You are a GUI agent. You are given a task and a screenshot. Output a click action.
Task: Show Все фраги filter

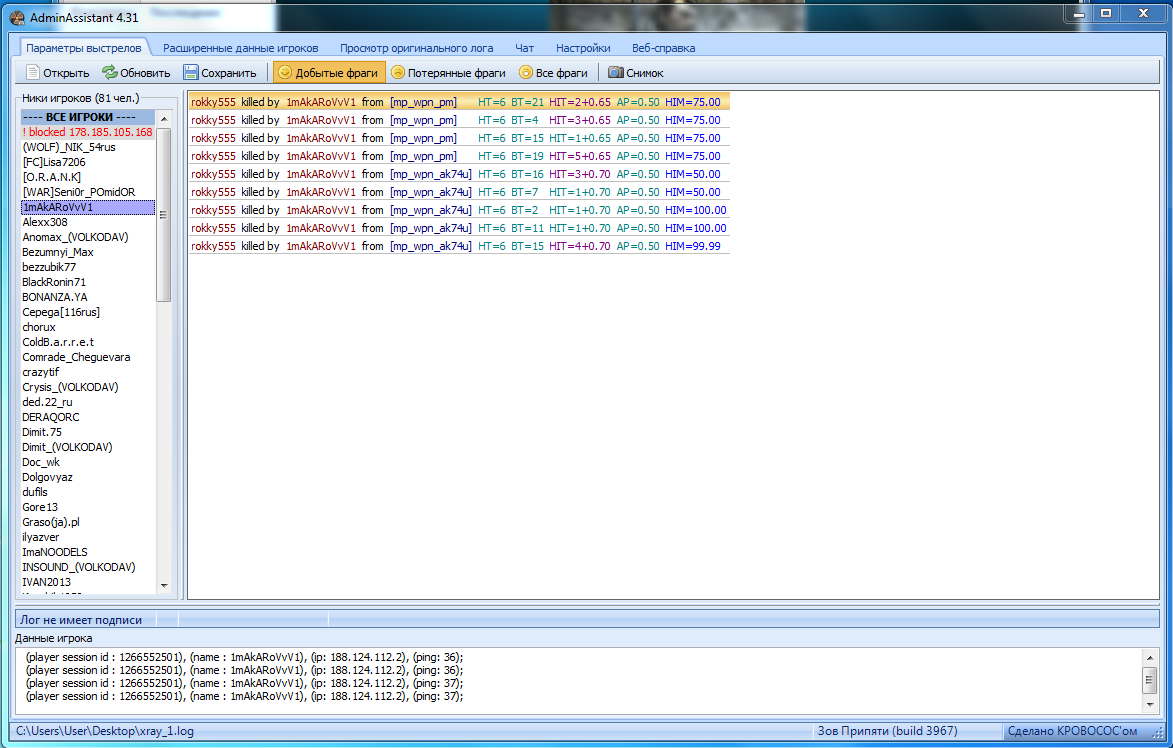coord(554,73)
